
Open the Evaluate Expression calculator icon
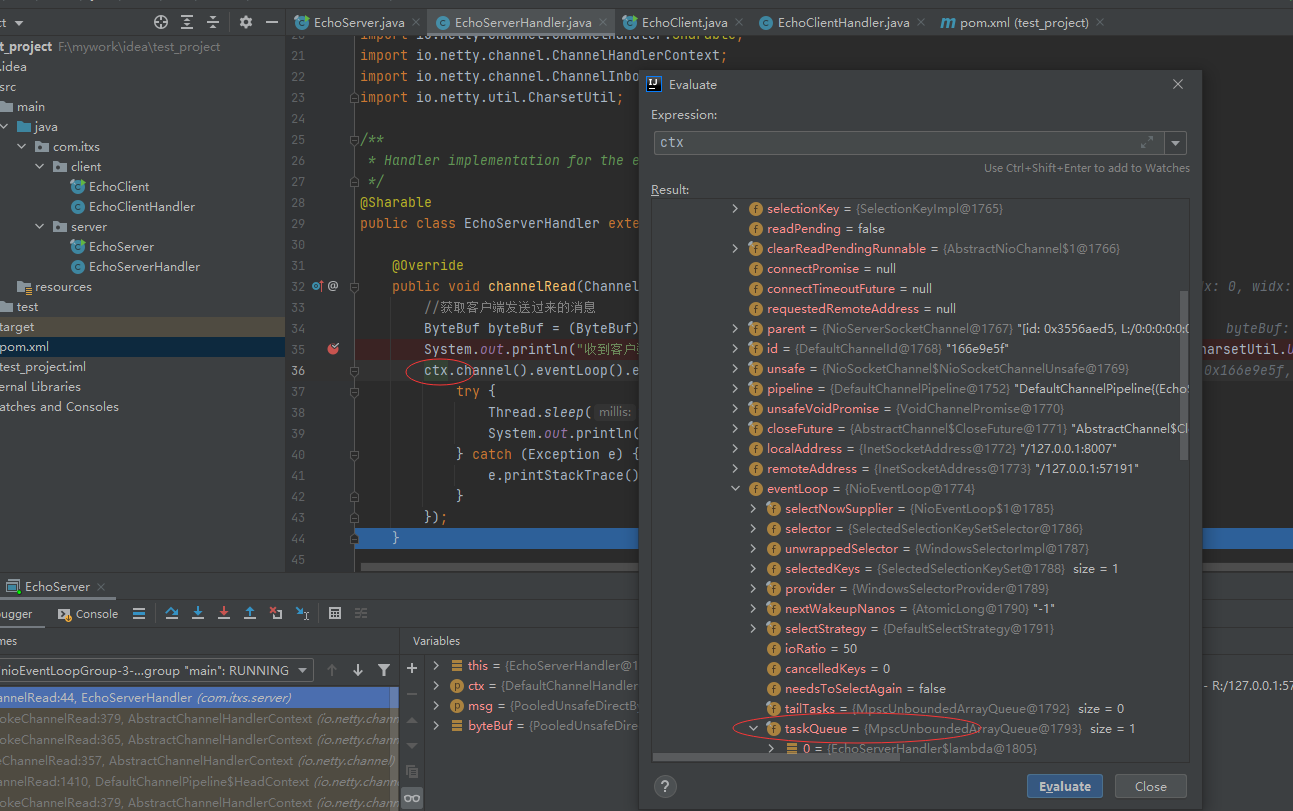coord(335,614)
